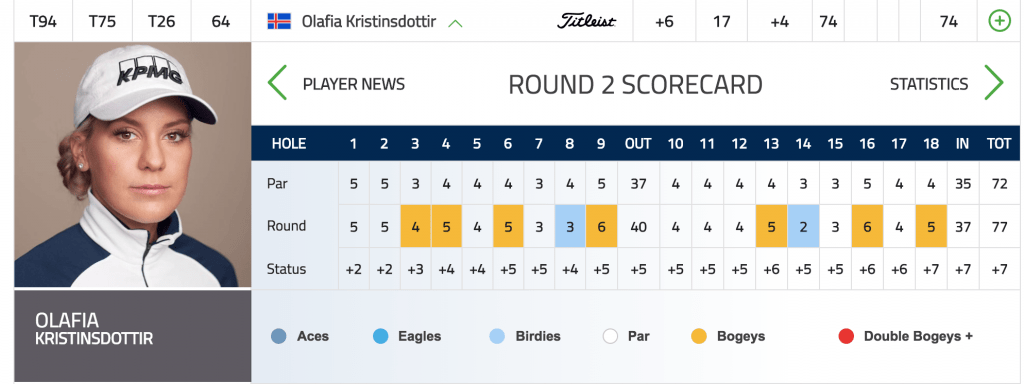Screen dimensions: 1024x384
Task: Click the green plus add-player icon
Action: (x=999, y=22)
